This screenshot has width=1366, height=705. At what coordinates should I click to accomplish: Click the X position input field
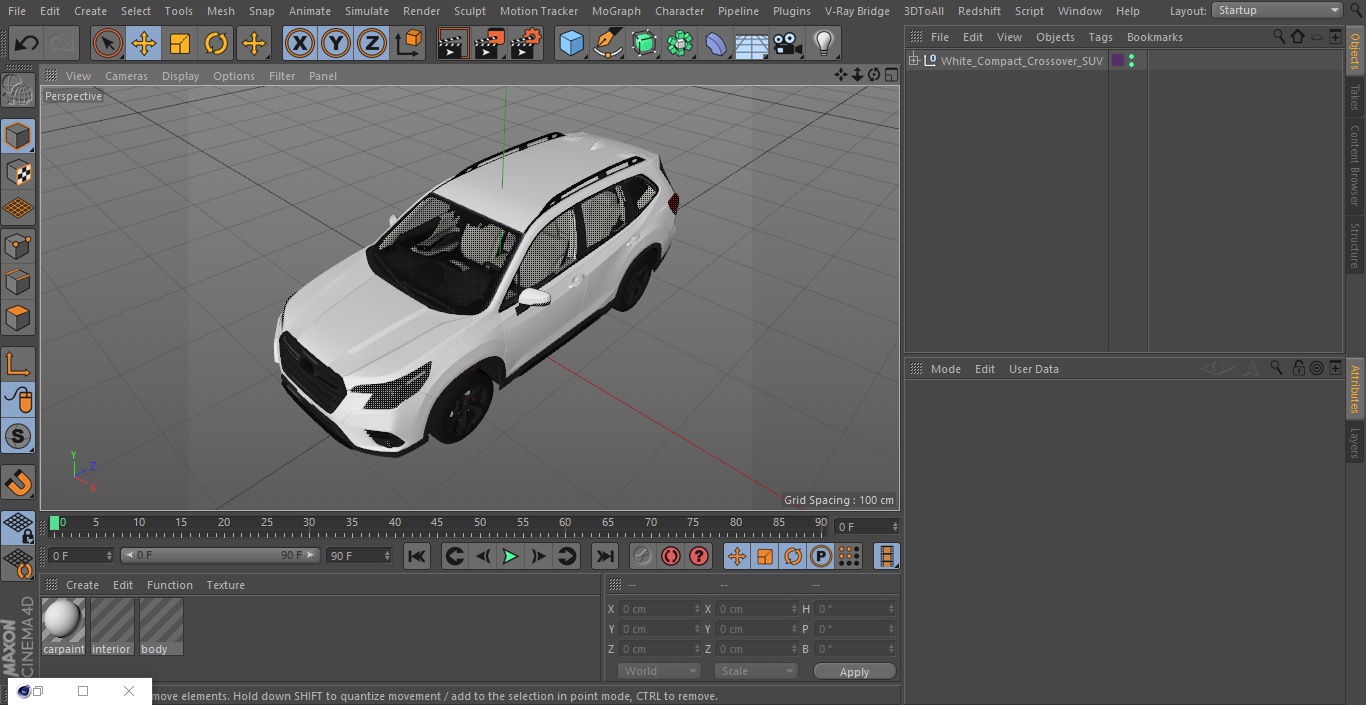click(660, 608)
